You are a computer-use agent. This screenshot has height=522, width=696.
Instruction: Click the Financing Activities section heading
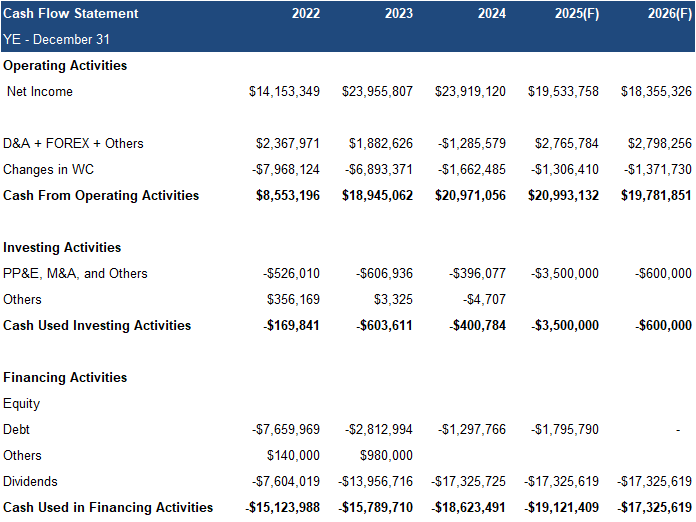(x=65, y=378)
